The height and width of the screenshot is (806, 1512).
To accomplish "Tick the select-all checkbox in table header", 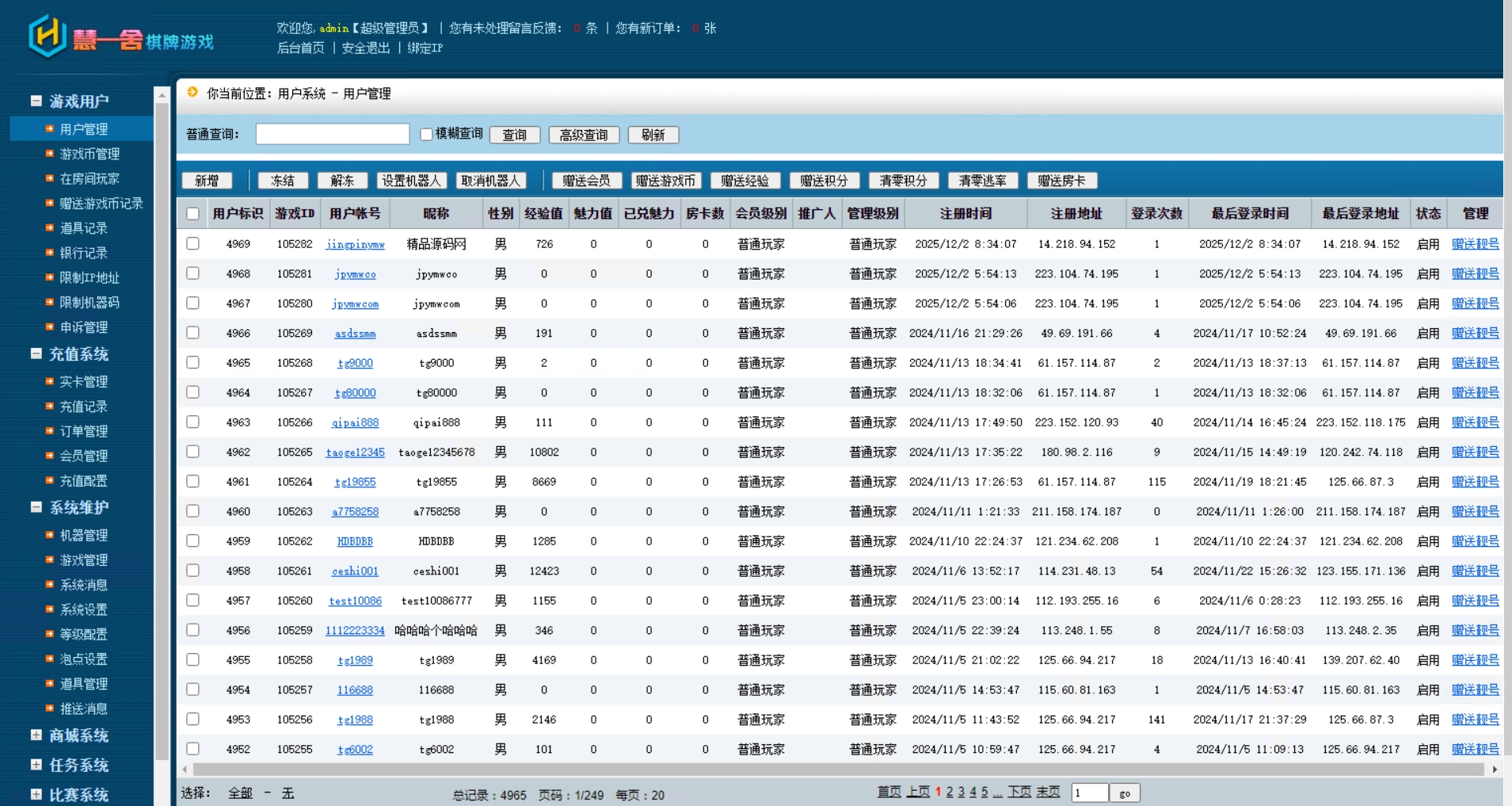I will pyautogui.click(x=192, y=213).
